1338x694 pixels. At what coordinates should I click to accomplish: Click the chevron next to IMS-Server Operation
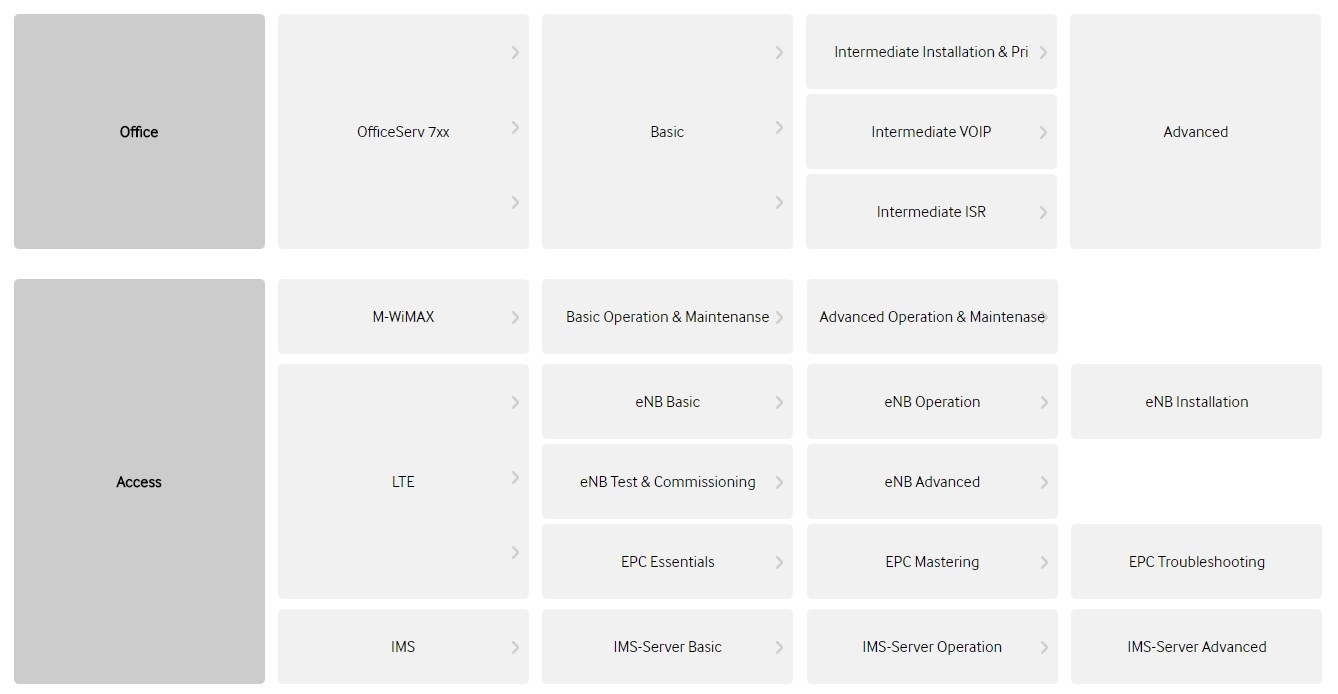(1043, 647)
